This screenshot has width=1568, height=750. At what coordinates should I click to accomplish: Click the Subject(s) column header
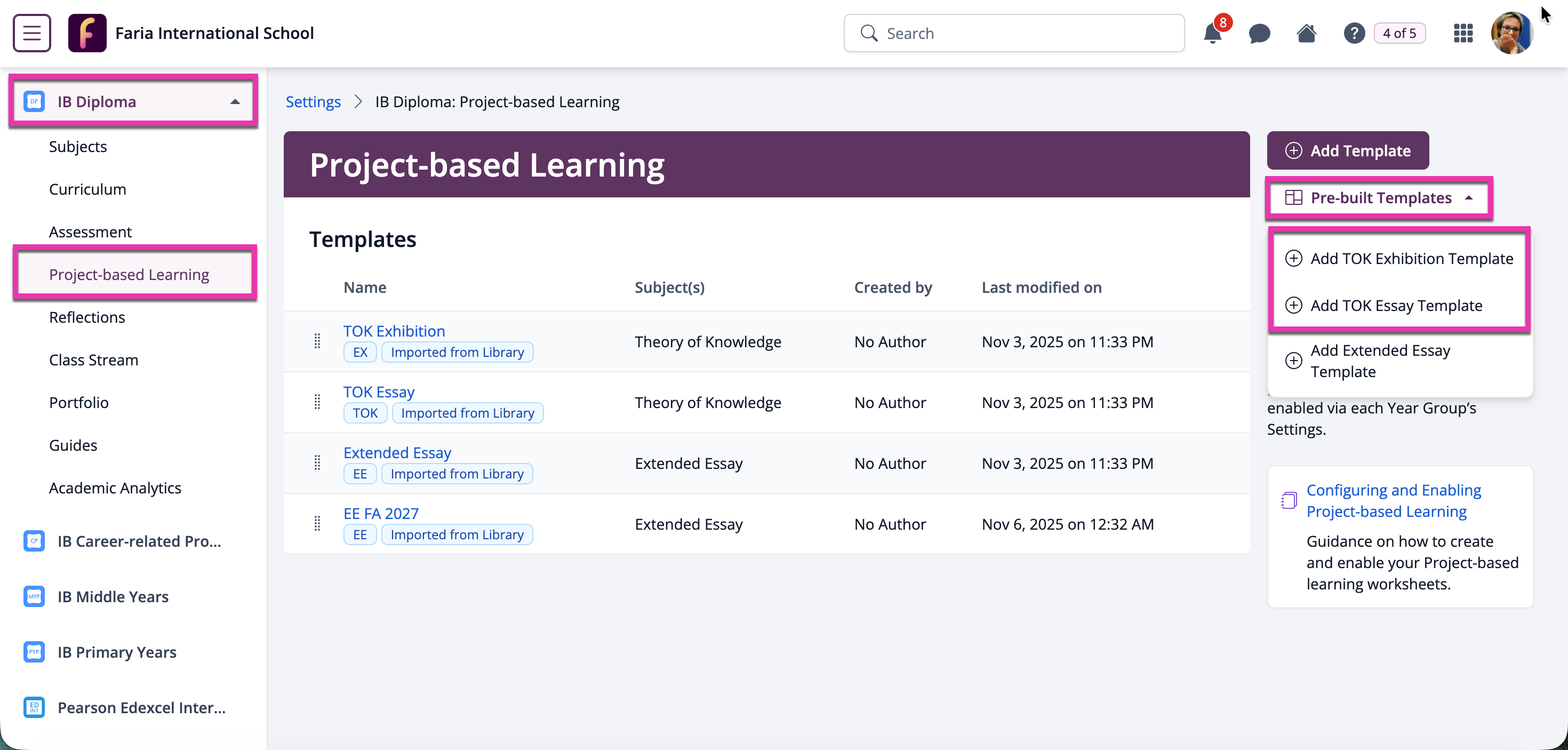669,288
